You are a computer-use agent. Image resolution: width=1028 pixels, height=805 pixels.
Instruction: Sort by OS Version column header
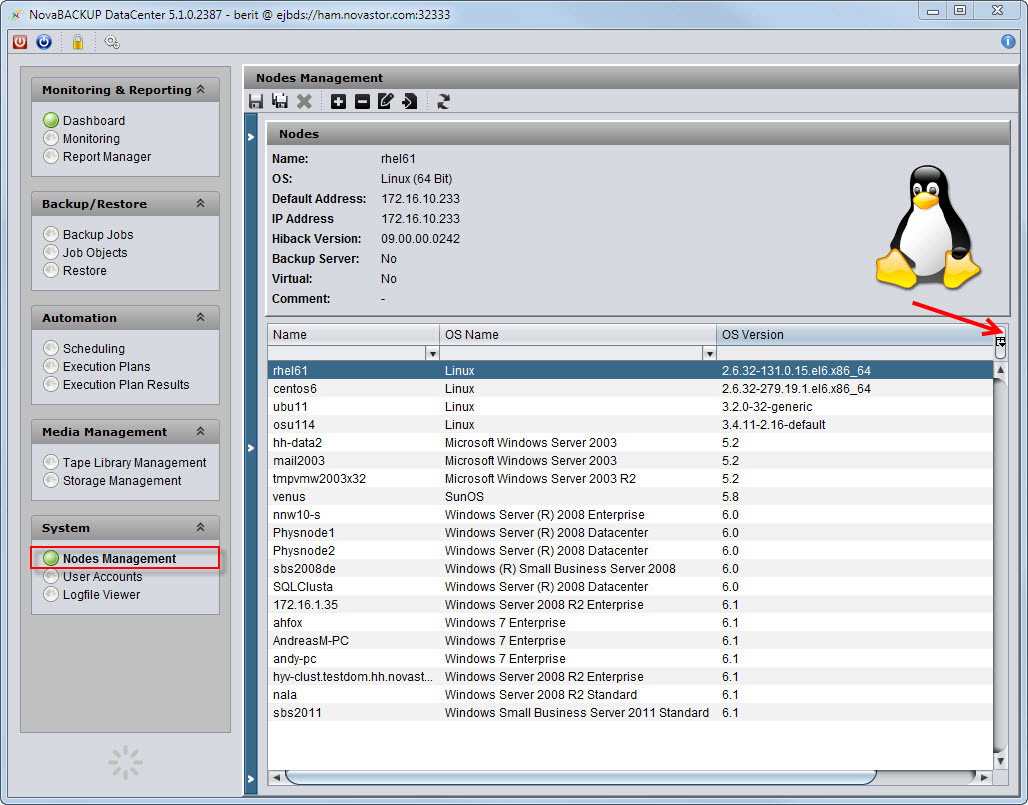click(854, 334)
